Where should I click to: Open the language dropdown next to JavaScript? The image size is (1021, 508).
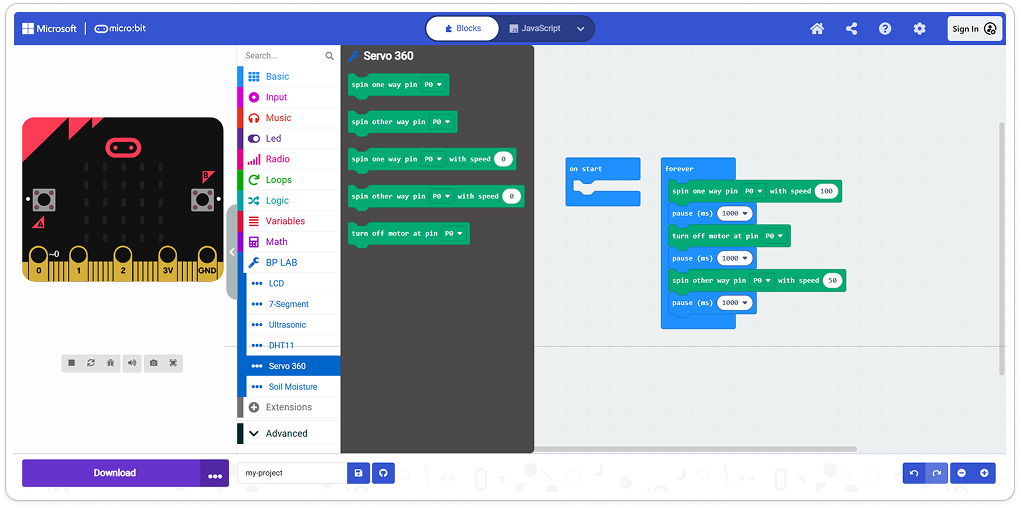pos(581,29)
